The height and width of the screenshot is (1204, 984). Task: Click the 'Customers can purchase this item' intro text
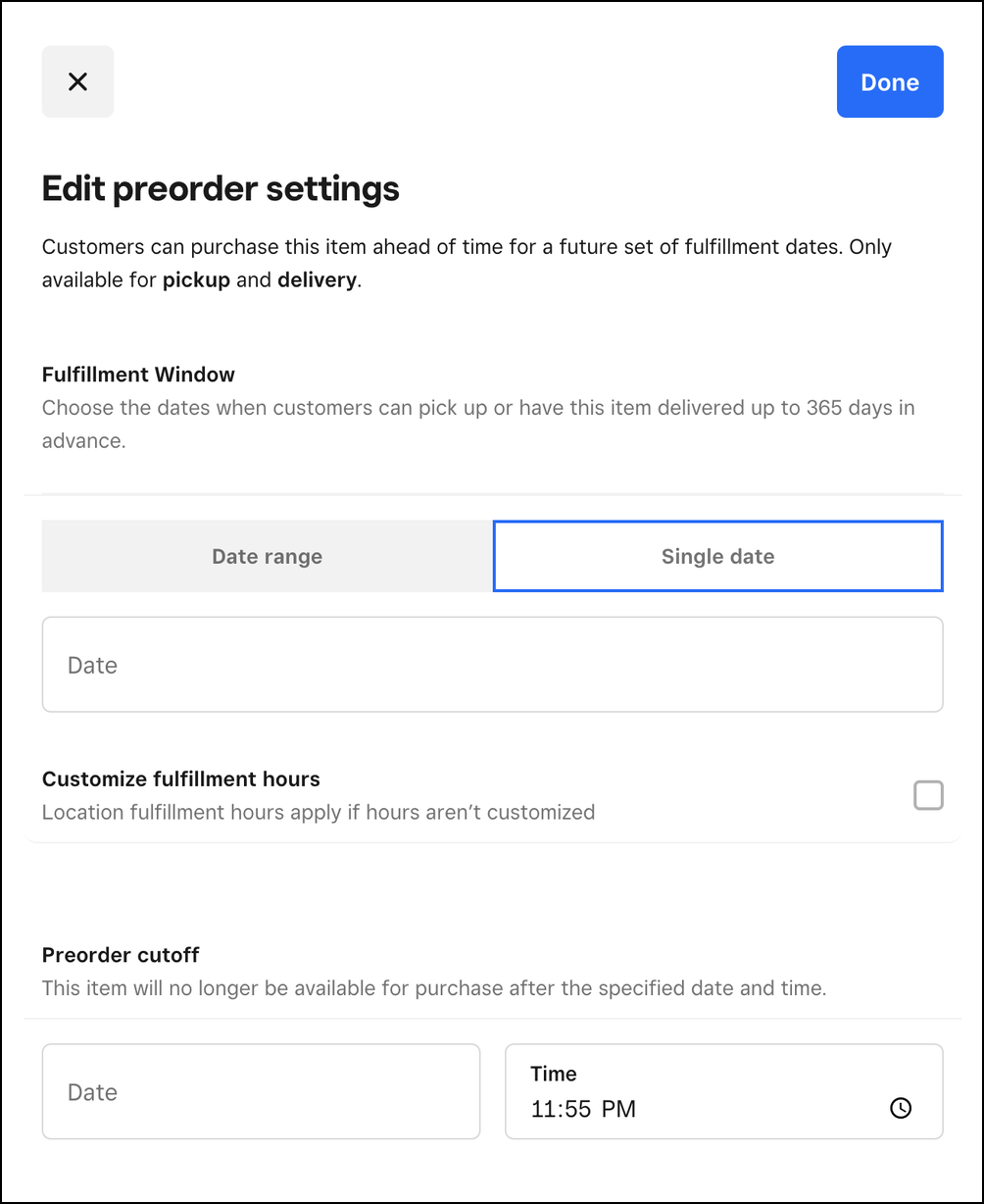click(x=467, y=247)
